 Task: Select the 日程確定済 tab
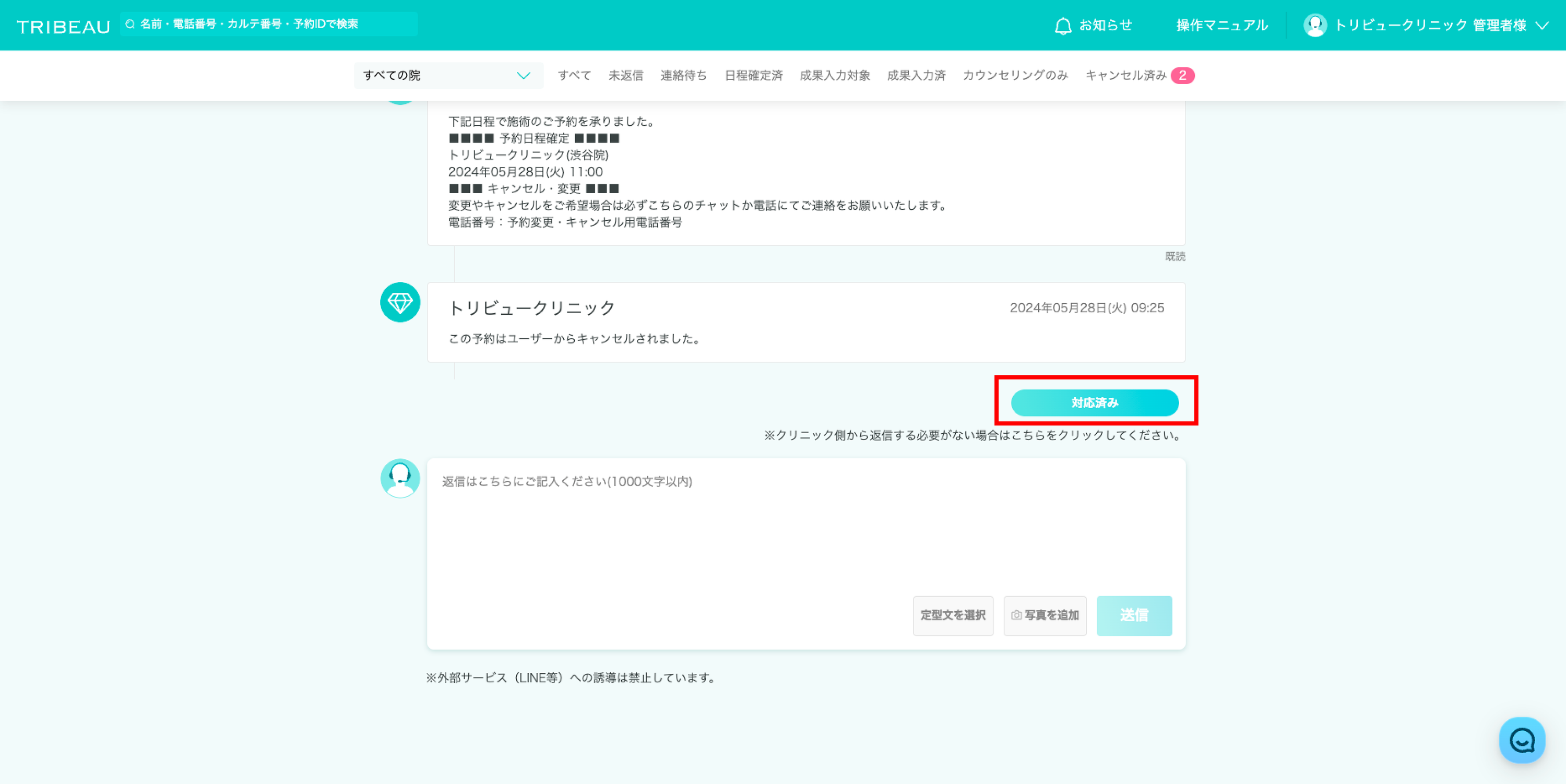pos(753,75)
